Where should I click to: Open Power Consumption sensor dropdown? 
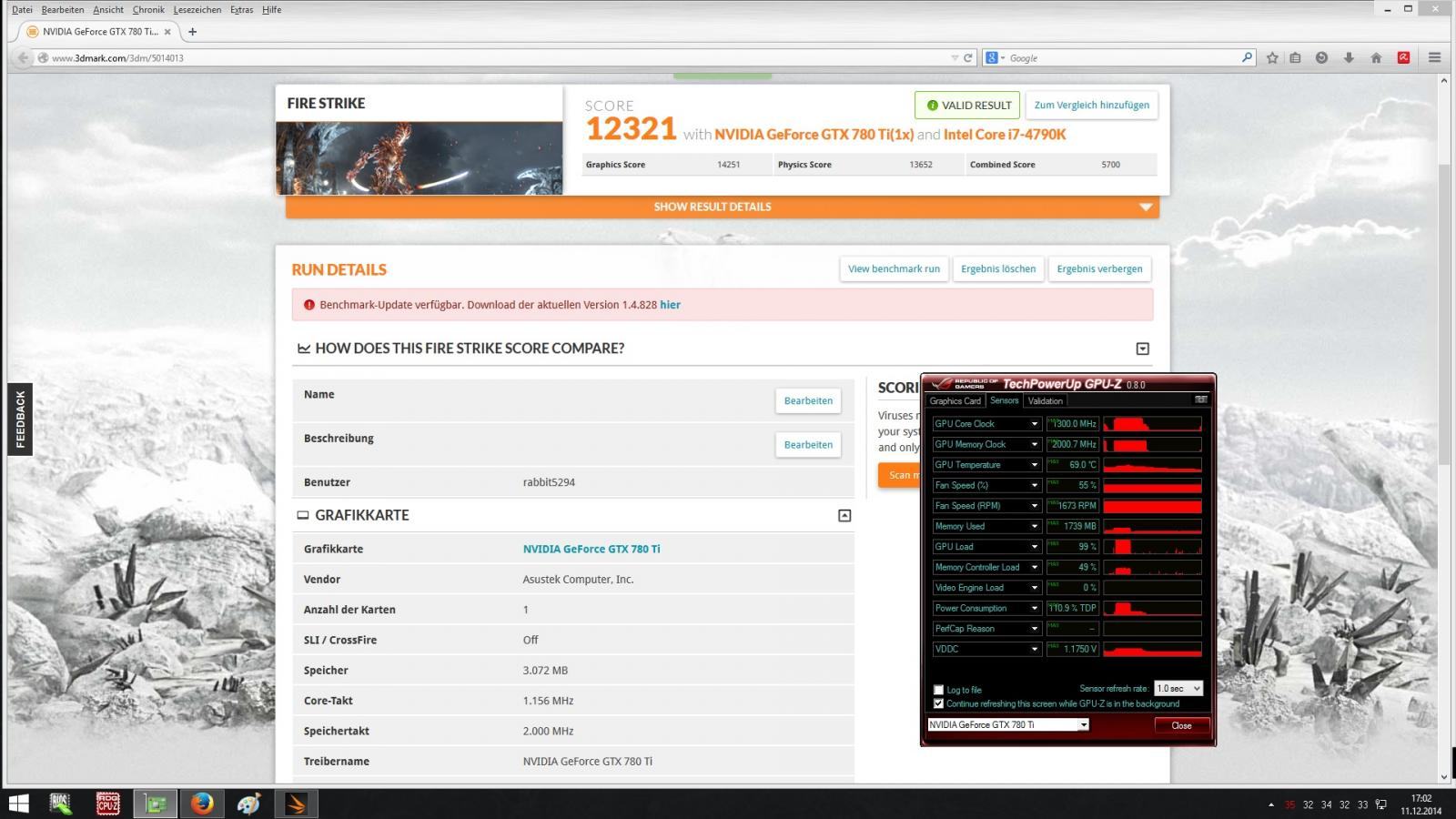coord(1034,608)
